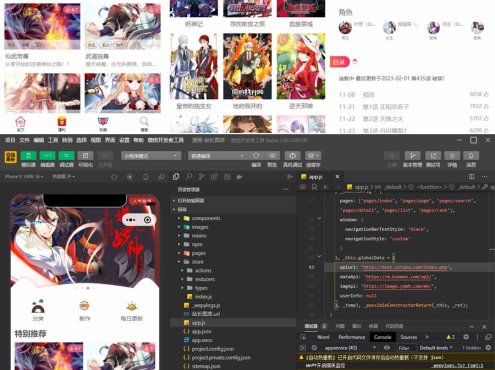This screenshot has height=370, width=495.
Task: Open the Default levels dropdown
Action: pos(436,348)
